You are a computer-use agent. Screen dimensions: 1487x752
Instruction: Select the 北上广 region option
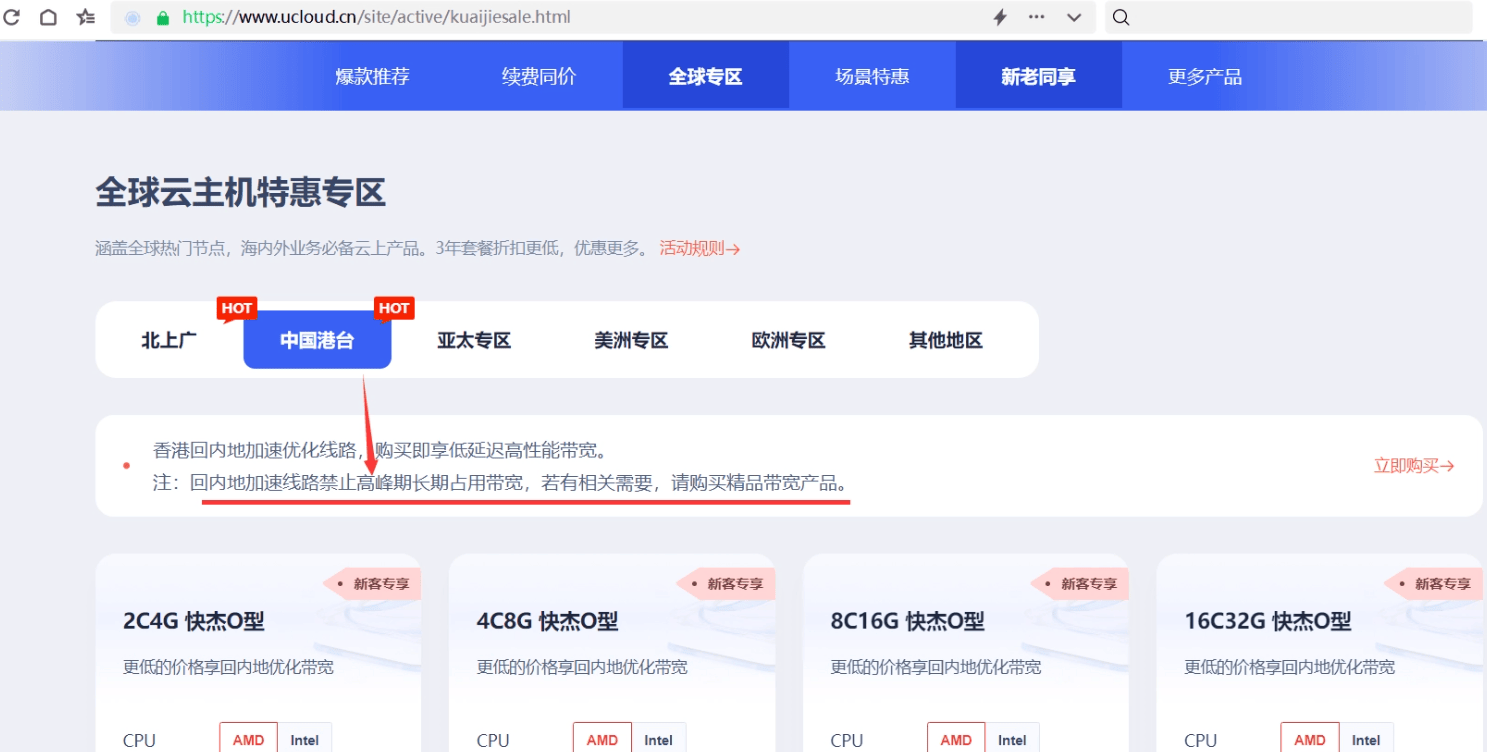(168, 340)
